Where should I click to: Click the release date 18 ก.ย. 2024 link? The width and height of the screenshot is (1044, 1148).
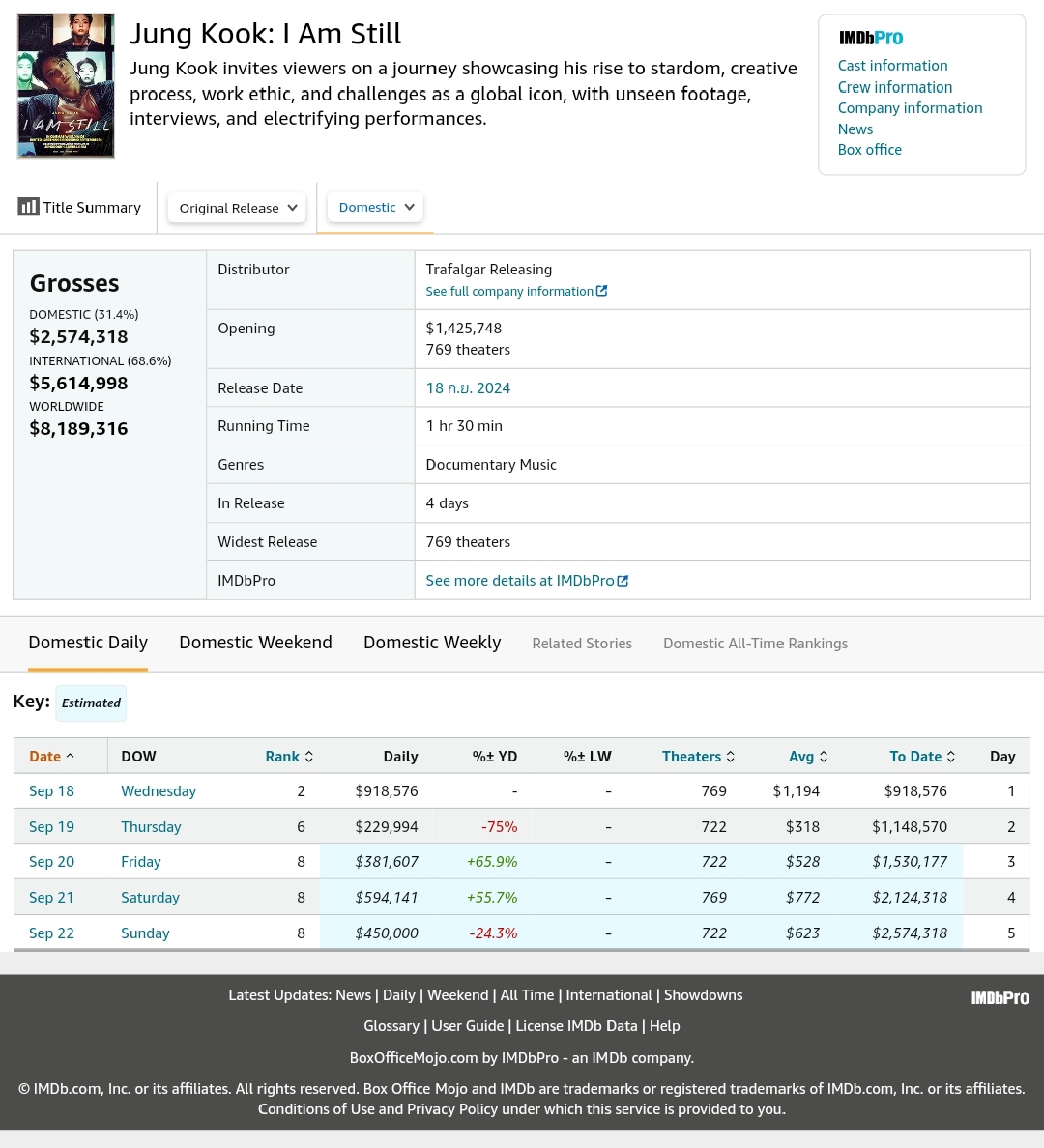[x=468, y=388]
